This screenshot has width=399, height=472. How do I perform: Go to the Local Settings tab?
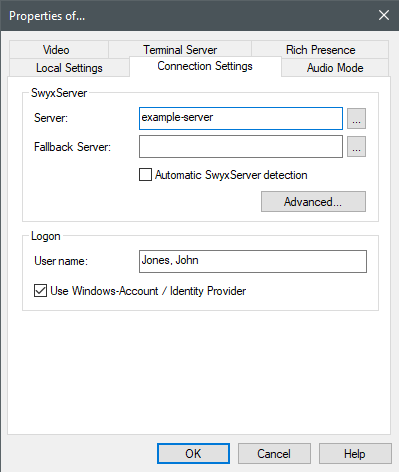coord(69,68)
